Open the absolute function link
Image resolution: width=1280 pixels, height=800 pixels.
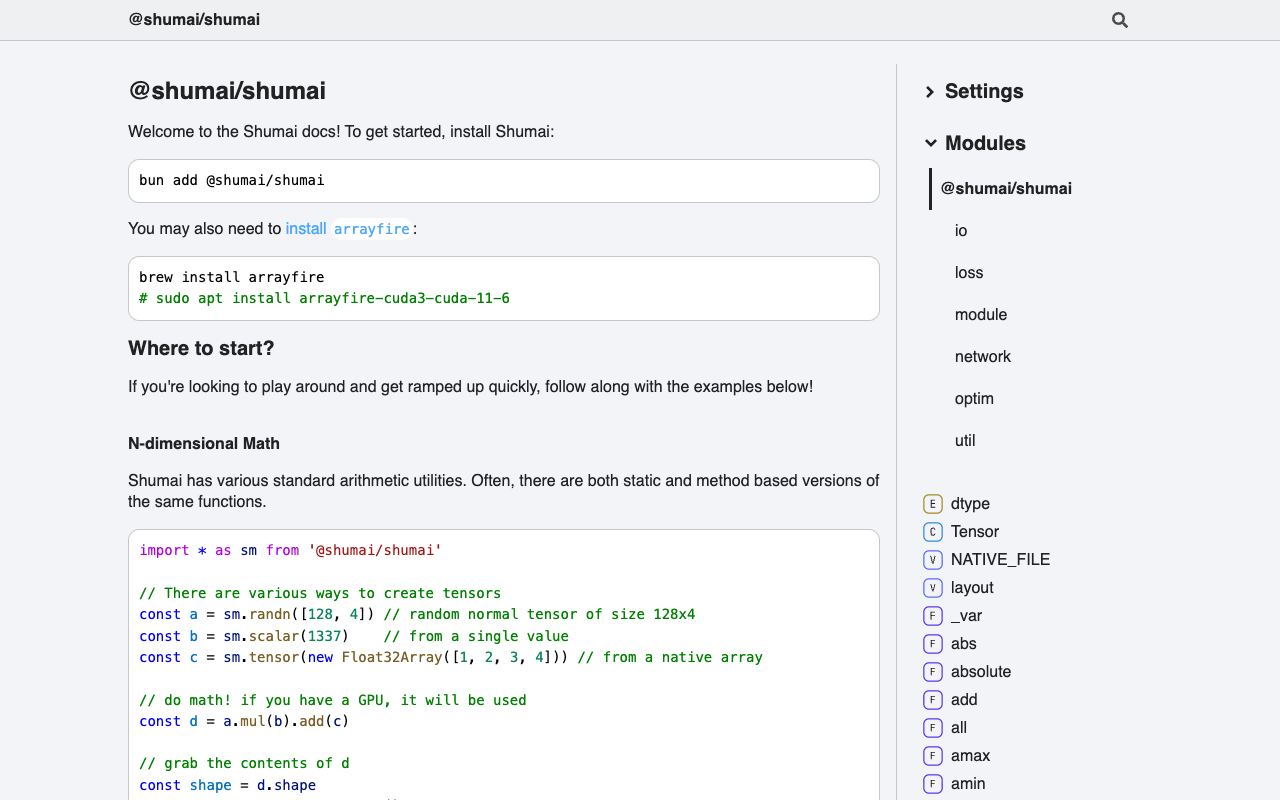coord(981,672)
